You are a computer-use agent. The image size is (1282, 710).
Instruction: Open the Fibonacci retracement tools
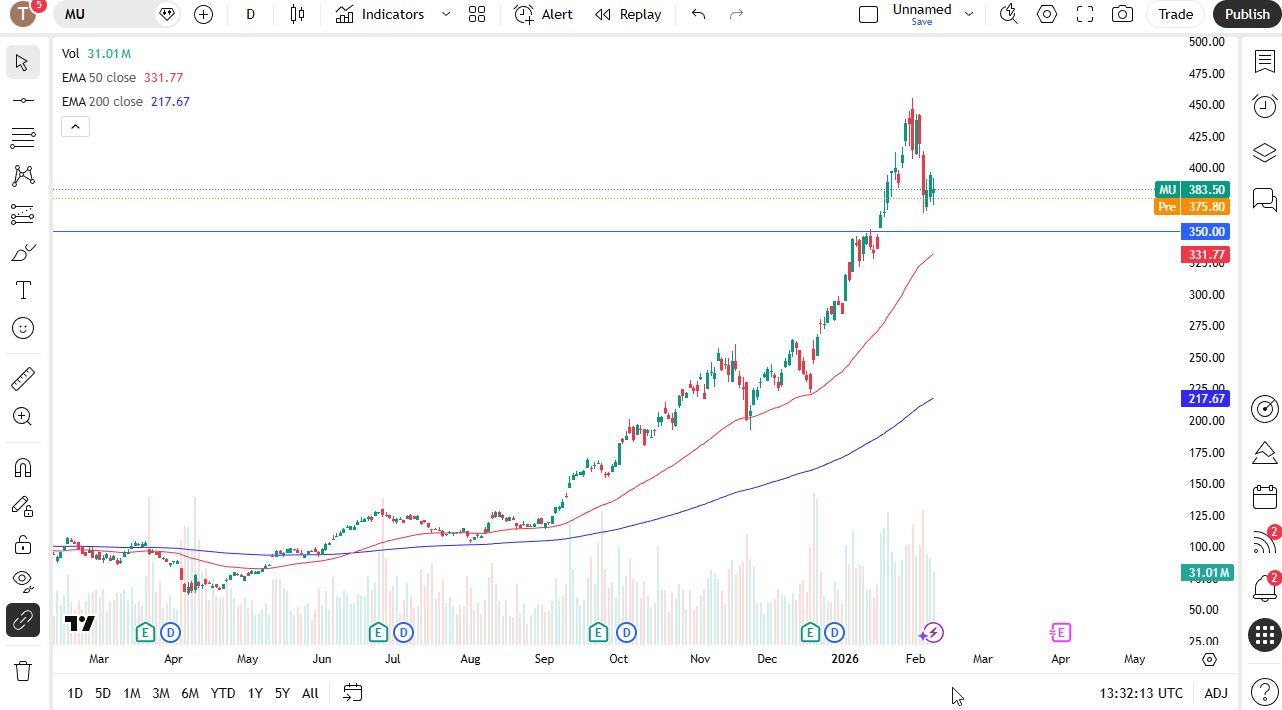tap(22, 138)
